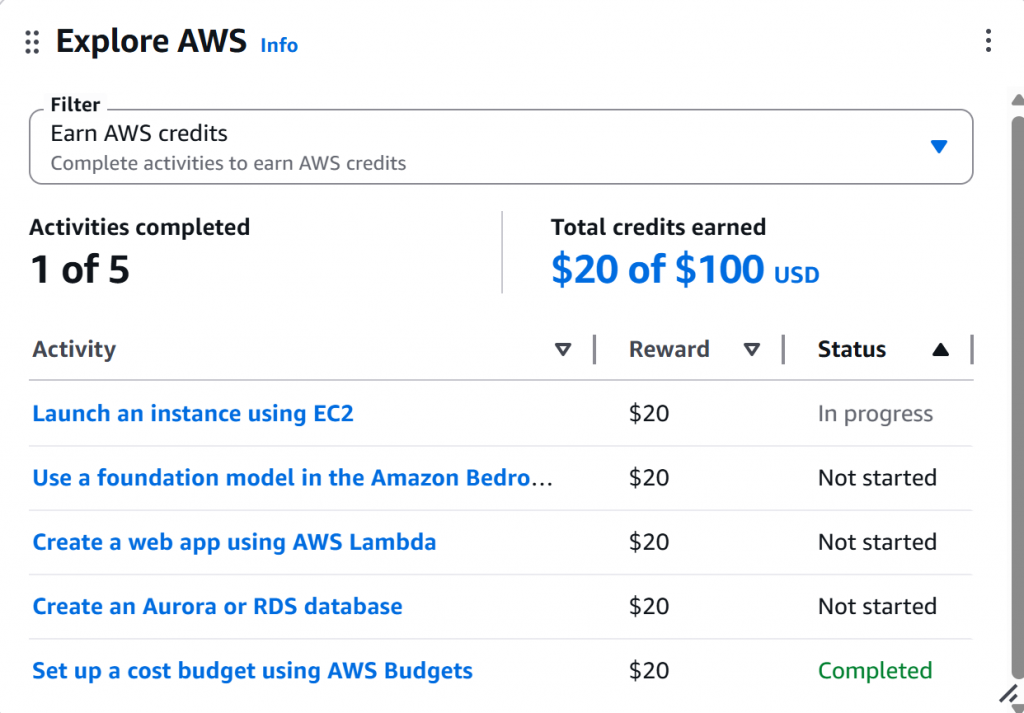
Task: Click the widget drag handle dots icon
Action: click(32, 42)
